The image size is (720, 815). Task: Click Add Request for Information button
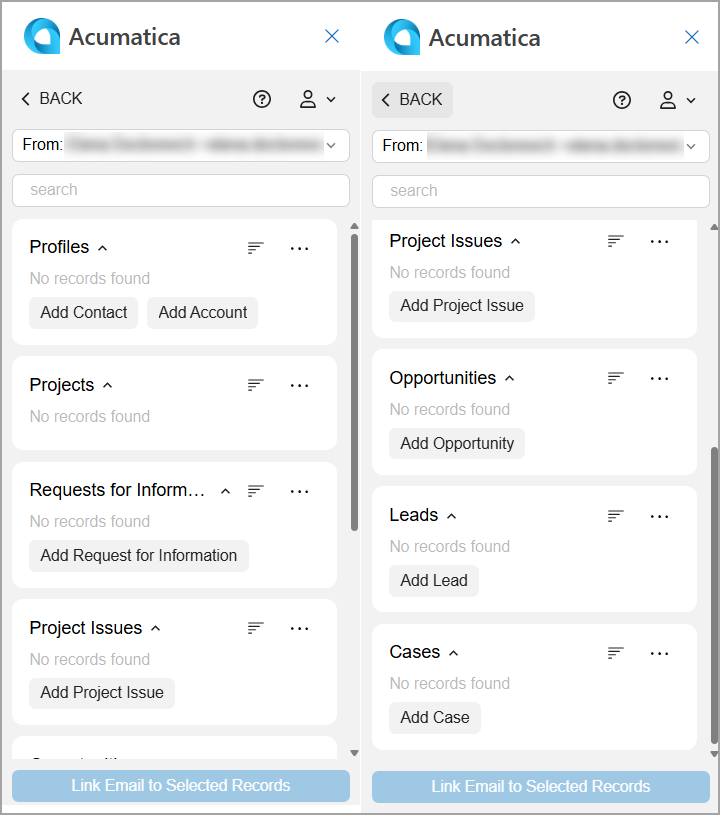(x=139, y=556)
